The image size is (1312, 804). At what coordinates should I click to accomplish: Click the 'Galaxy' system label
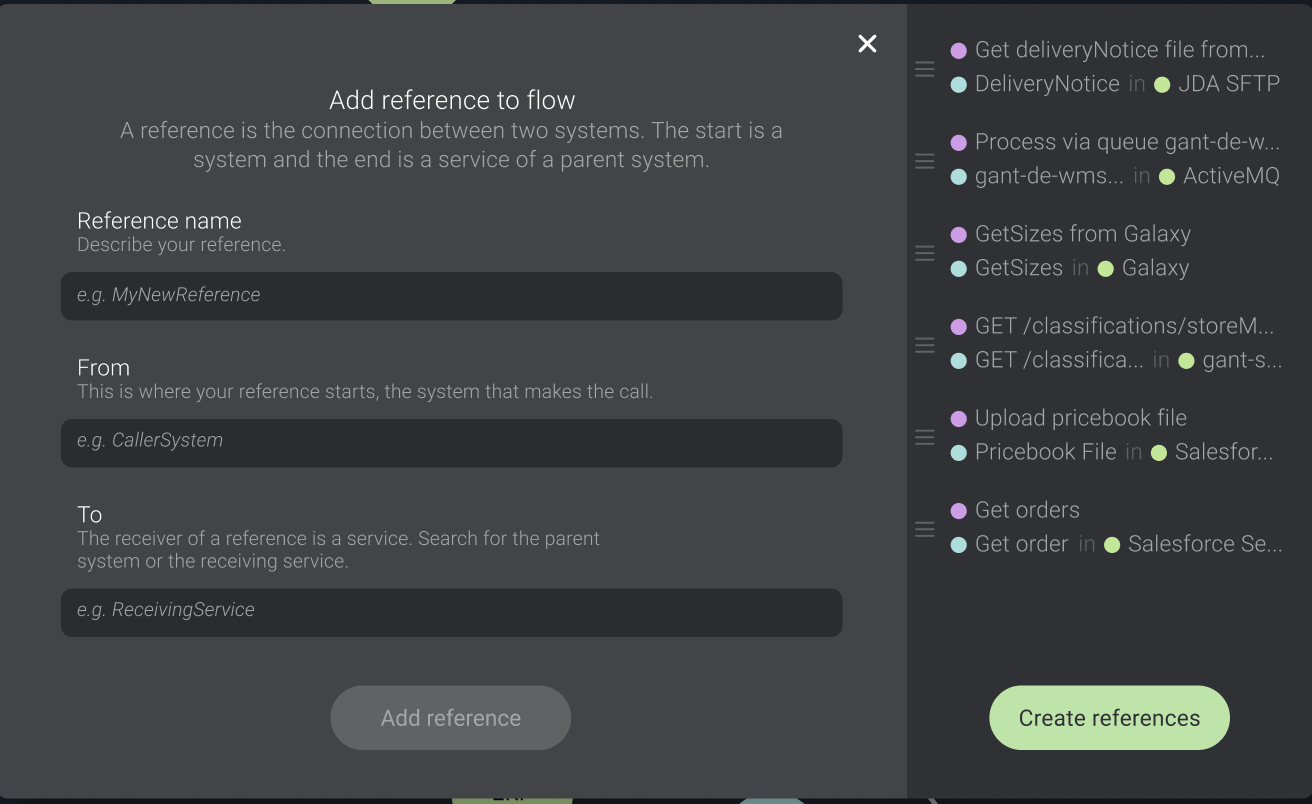click(1155, 268)
